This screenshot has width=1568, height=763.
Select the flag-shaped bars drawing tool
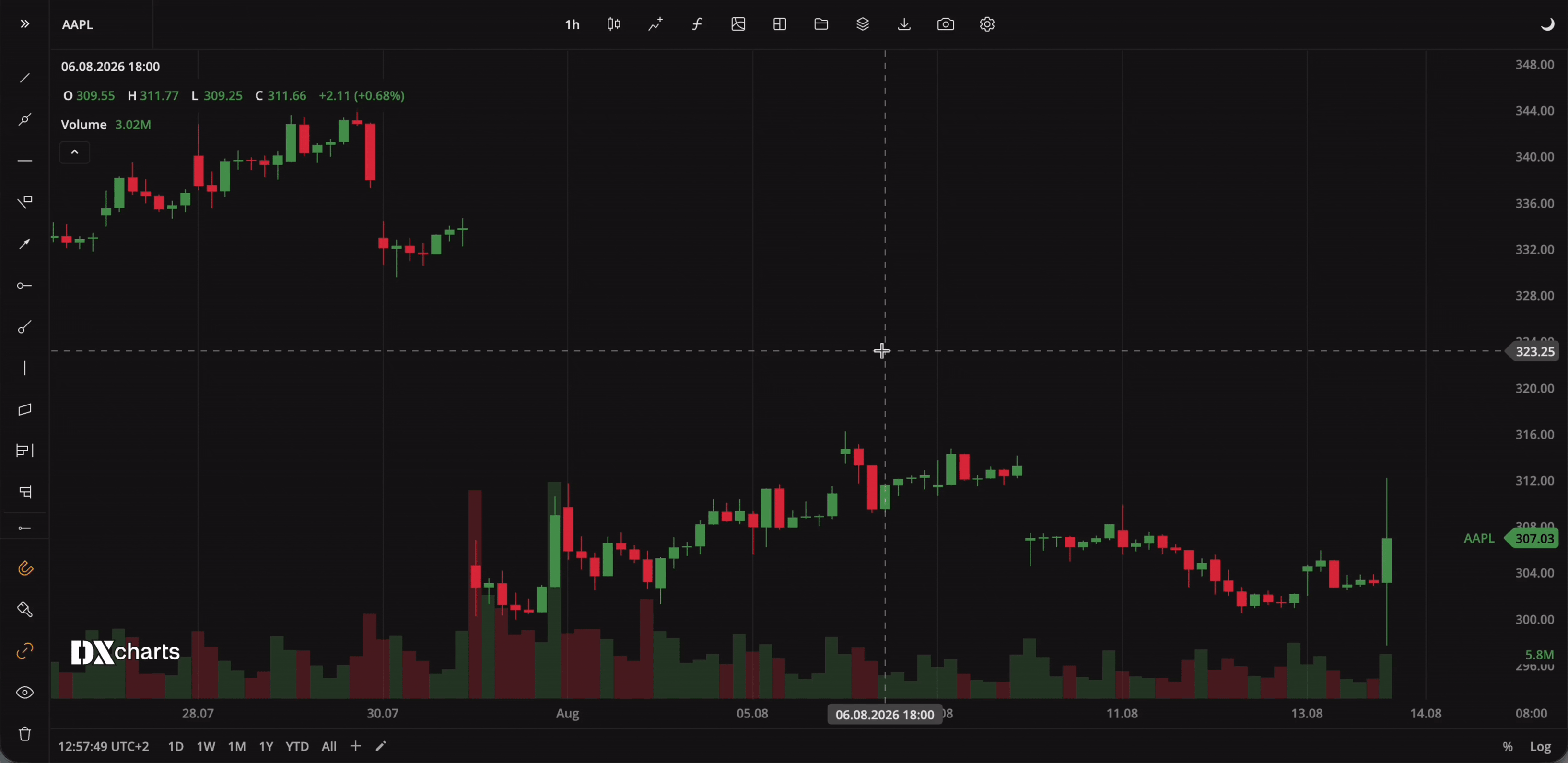(25, 492)
